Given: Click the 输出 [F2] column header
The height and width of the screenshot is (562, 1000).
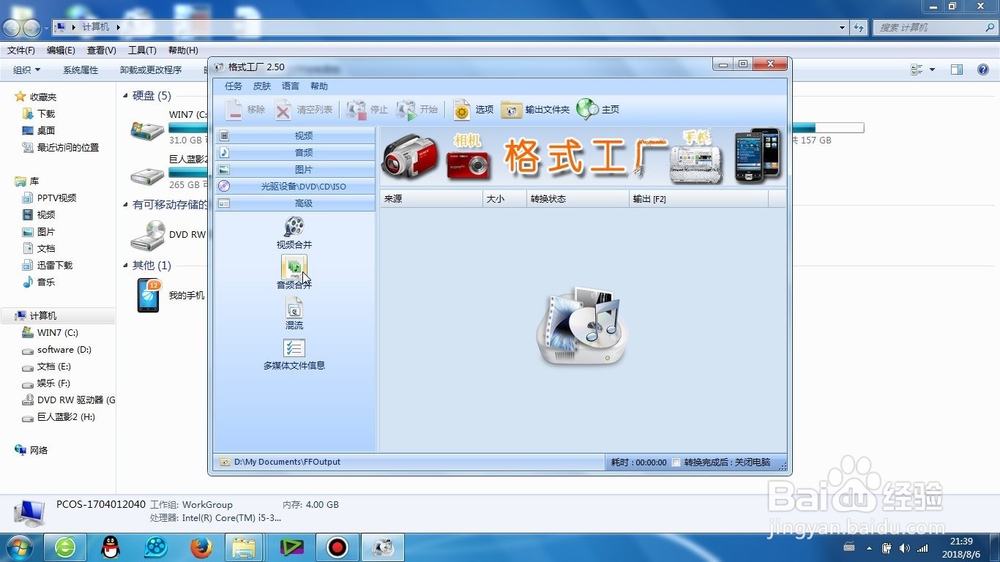Looking at the screenshot, I should tap(699, 199).
